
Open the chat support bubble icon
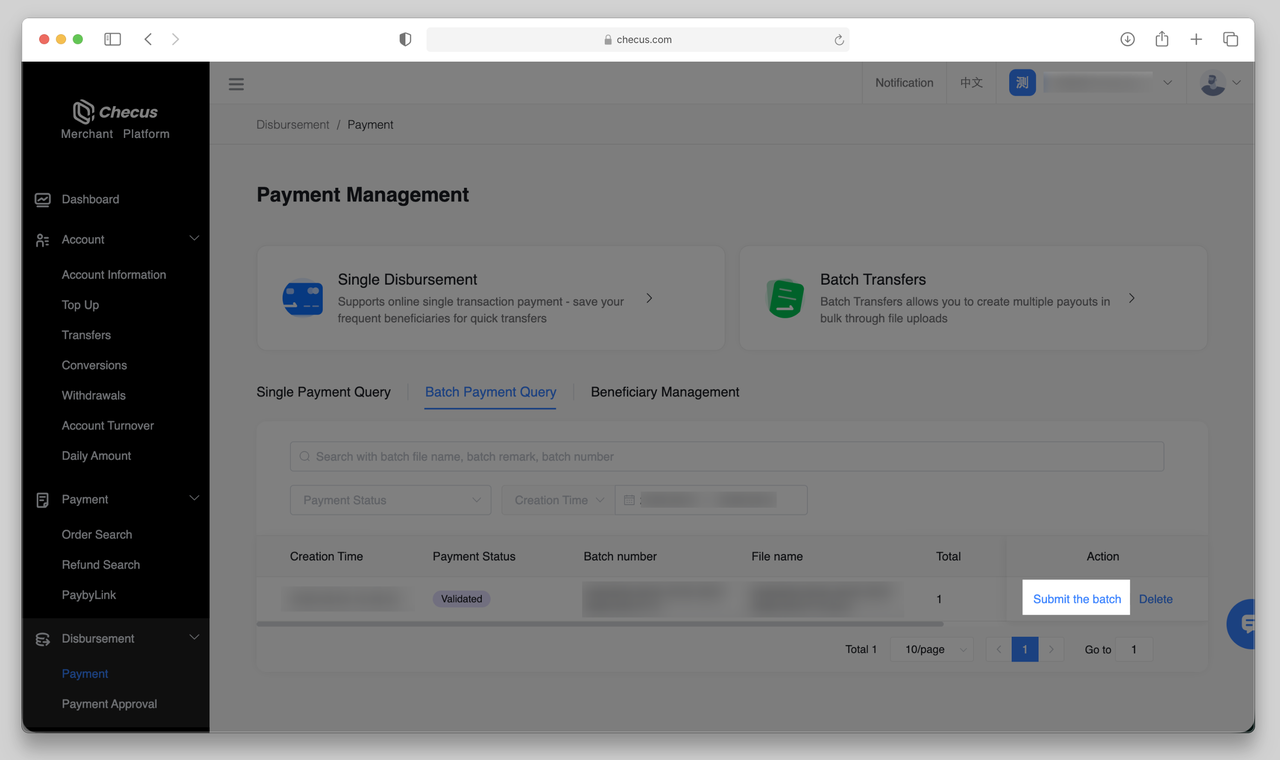pos(1244,624)
